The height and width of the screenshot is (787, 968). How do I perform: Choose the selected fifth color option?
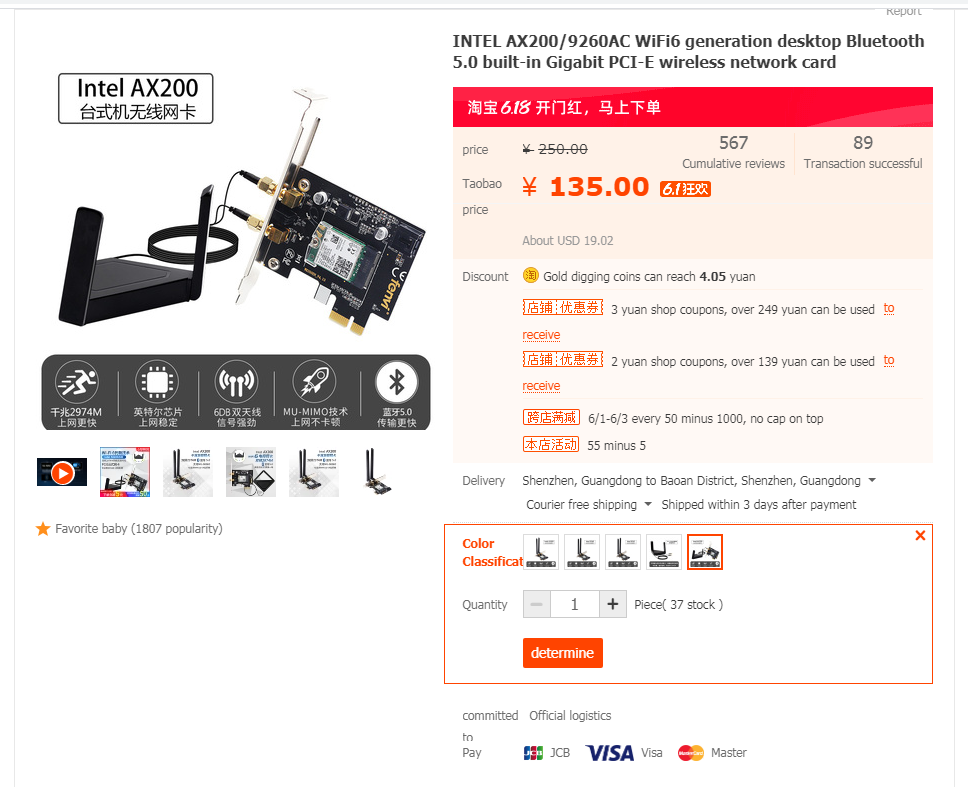click(704, 552)
